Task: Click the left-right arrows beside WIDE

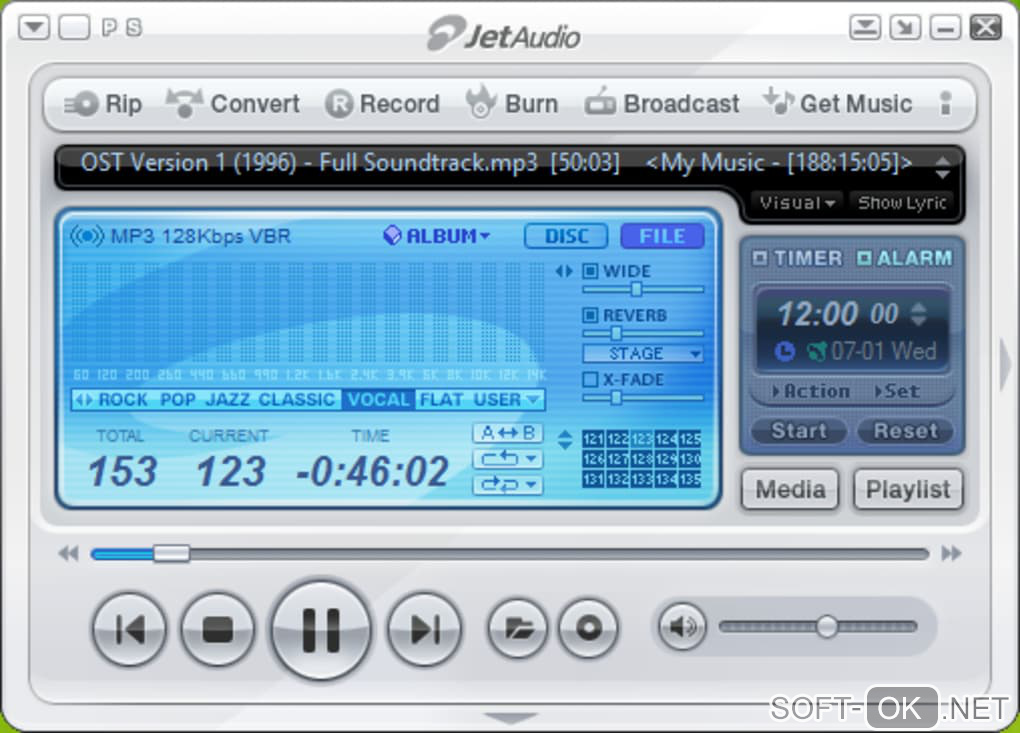Action: click(564, 271)
